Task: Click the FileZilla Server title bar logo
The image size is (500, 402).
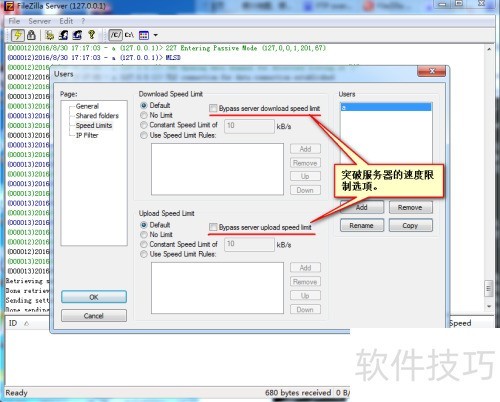Action: pyautogui.click(x=10, y=6)
